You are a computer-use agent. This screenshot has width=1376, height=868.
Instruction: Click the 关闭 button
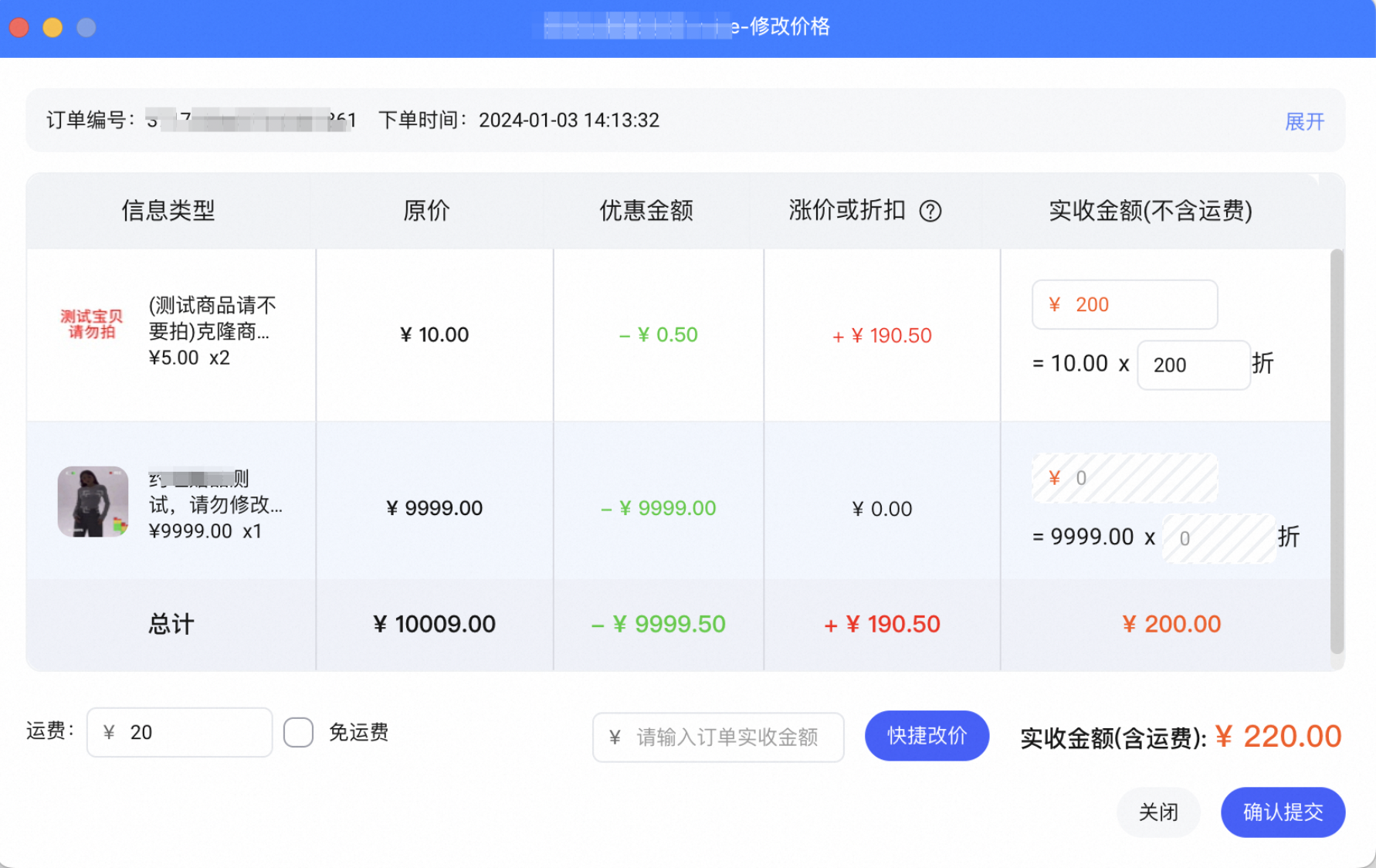(1158, 812)
